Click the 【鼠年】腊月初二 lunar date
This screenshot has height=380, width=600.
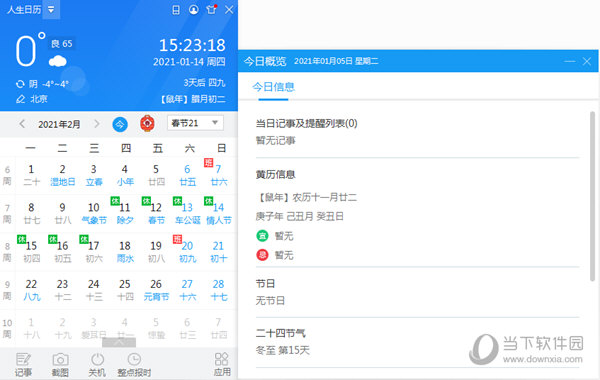(x=192, y=99)
